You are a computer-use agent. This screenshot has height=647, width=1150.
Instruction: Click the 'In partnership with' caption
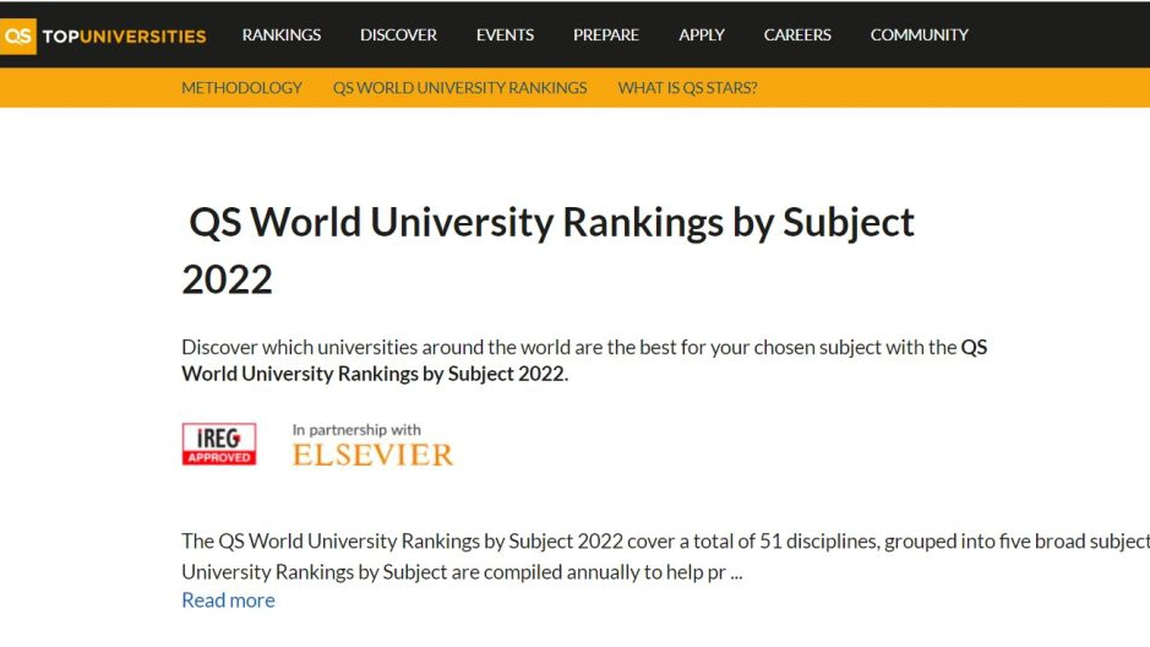point(356,430)
